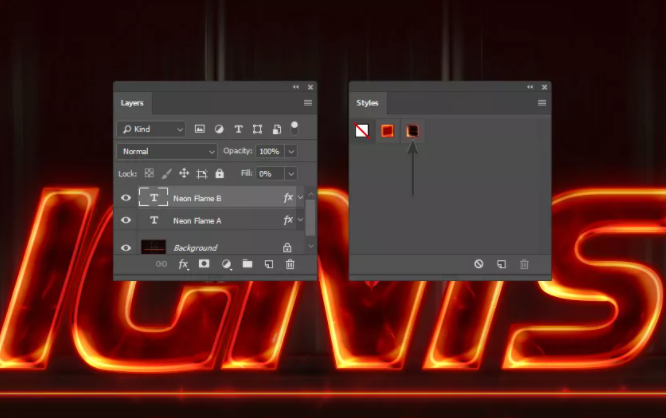Image resolution: width=666 pixels, height=418 pixels.
Task: Layers panel scrollbar up arrow
Action: point(311,194)
